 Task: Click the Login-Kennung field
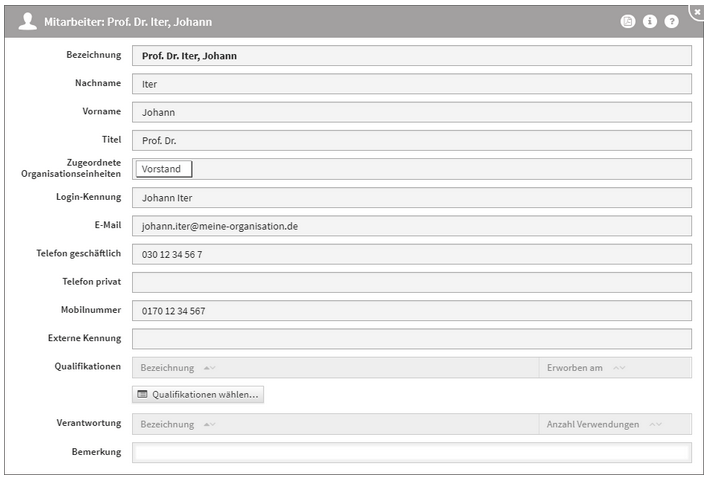coord(411,198)
